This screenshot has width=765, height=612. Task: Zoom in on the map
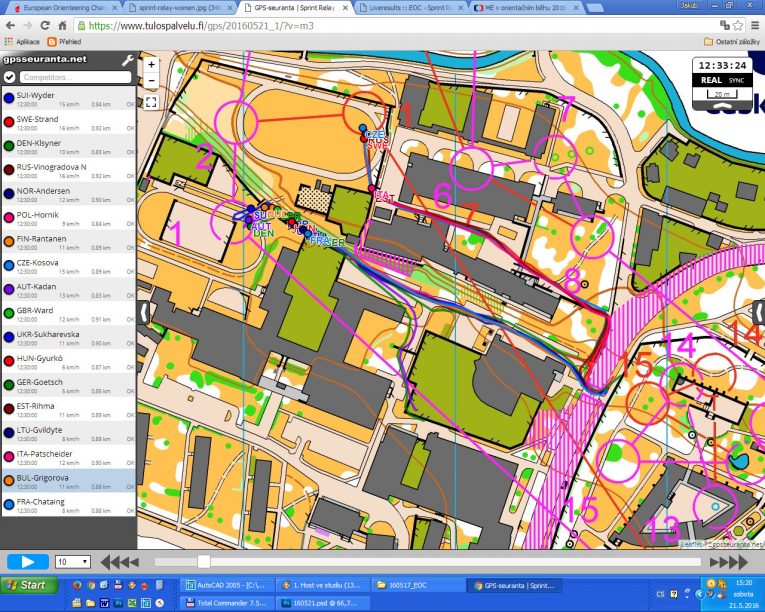(x=151, y=64)
